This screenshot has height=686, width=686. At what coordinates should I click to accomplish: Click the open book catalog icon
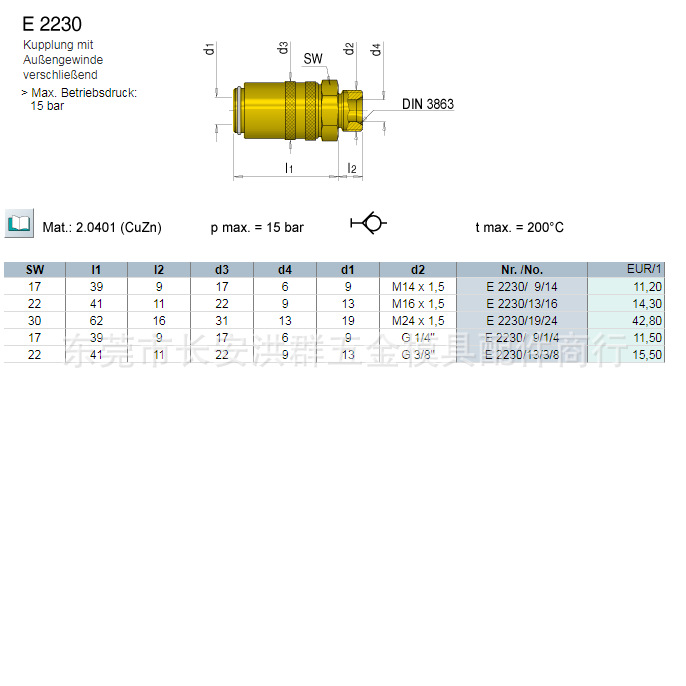click(19, 224)
